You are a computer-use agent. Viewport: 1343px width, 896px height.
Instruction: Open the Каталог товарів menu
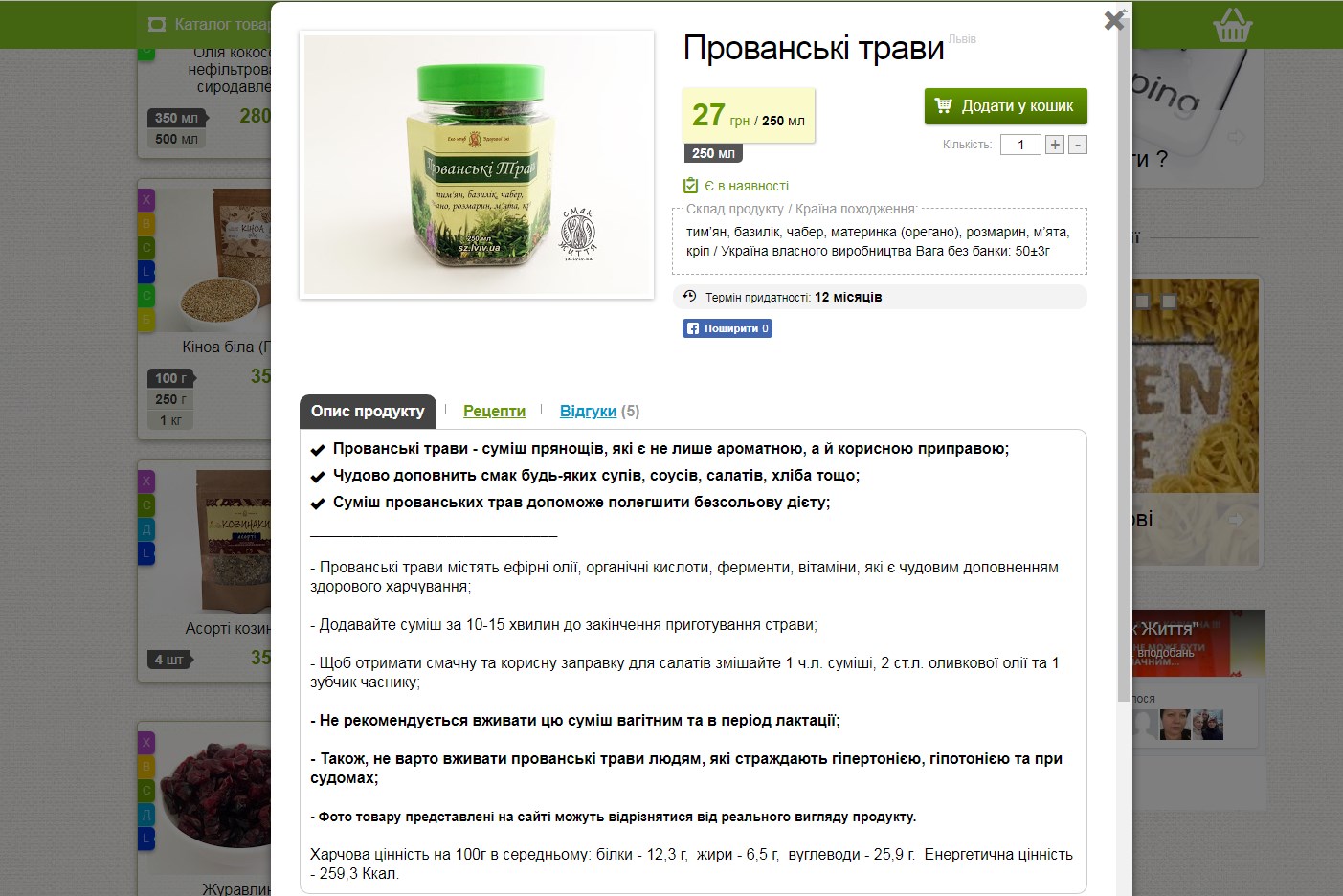click(209, 24)
